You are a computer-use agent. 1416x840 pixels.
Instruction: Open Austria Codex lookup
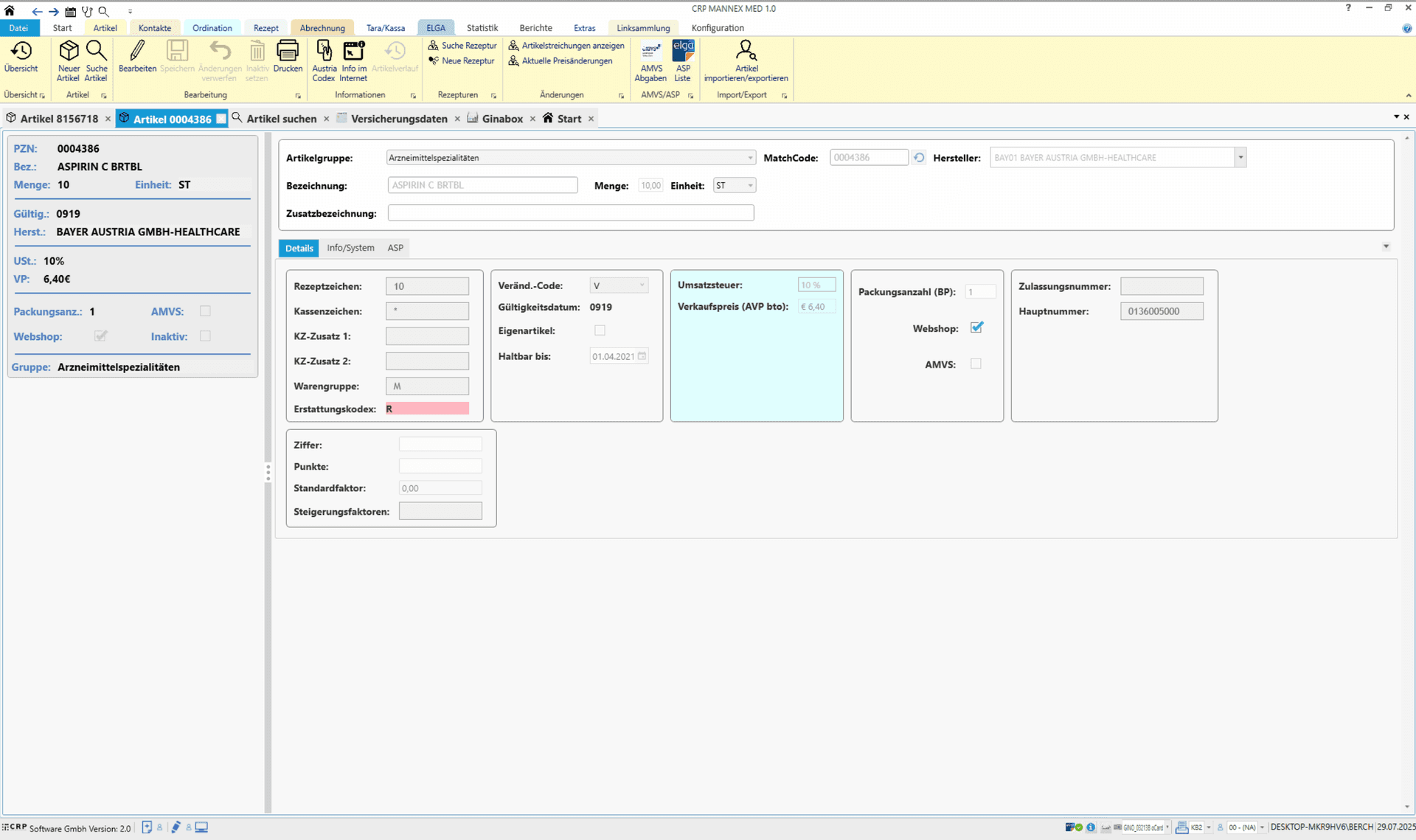(324, 61)
